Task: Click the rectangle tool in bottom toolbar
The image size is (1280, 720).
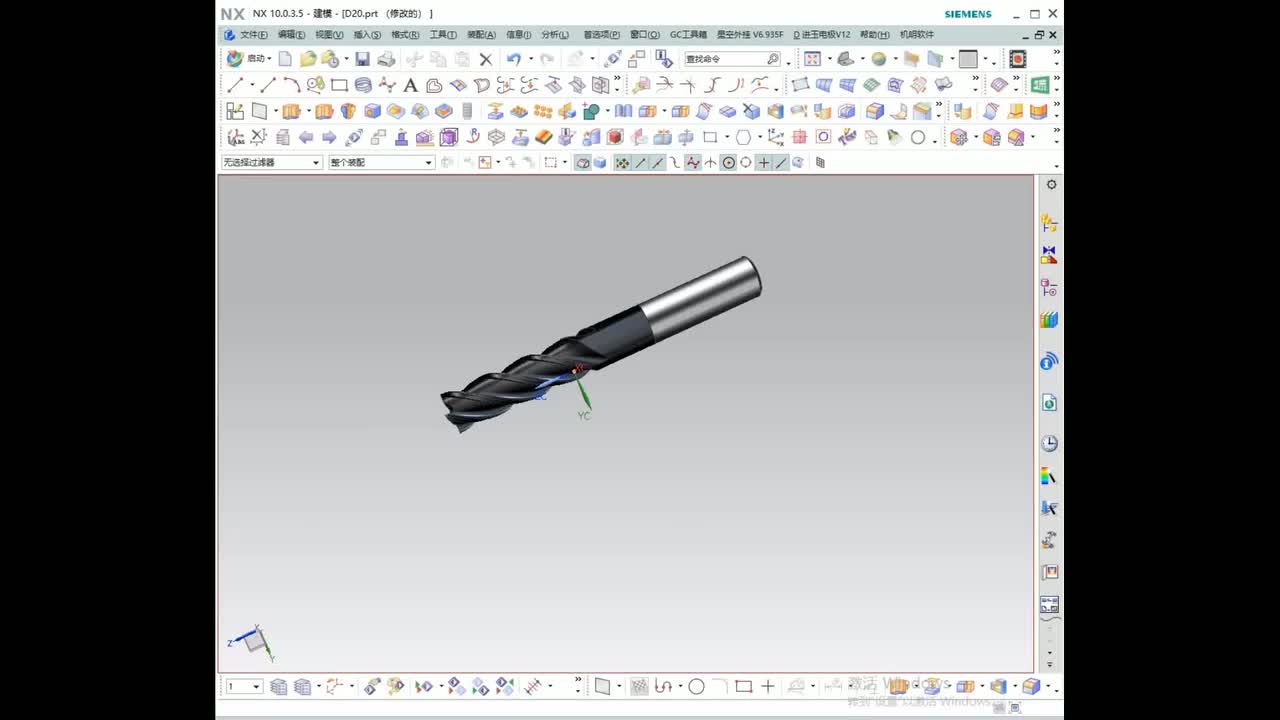Action: click(743, 687)
